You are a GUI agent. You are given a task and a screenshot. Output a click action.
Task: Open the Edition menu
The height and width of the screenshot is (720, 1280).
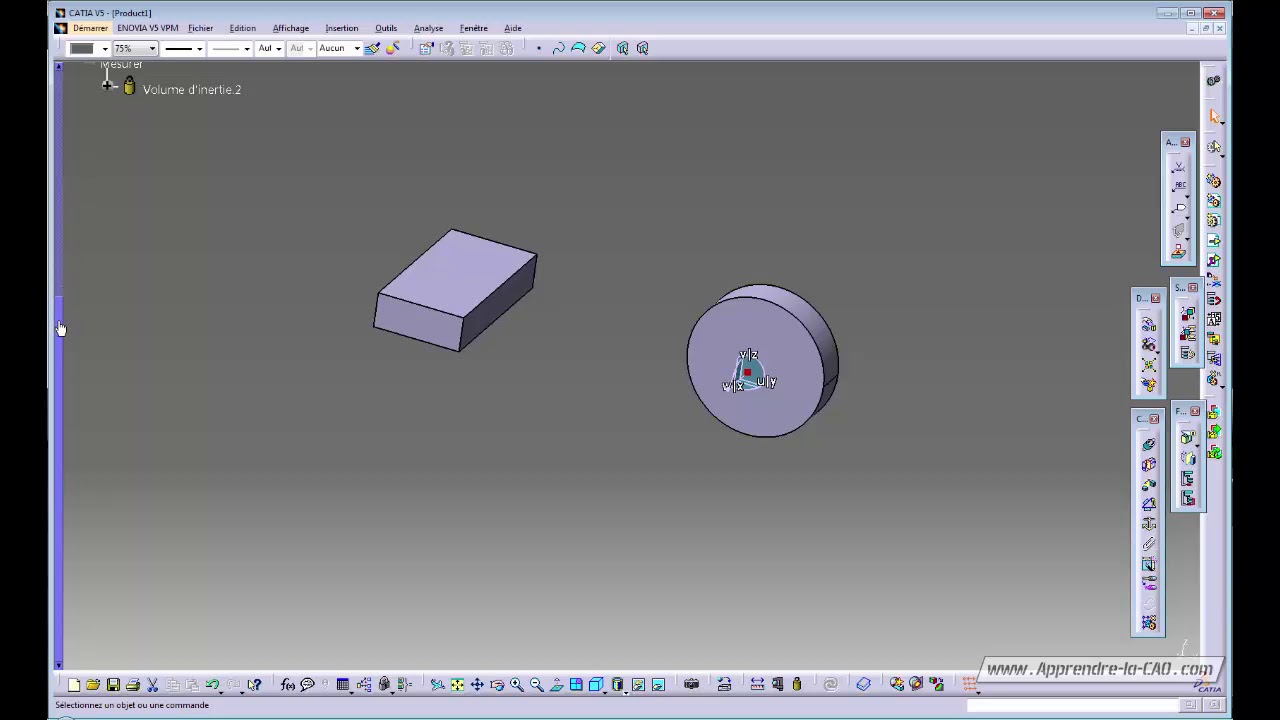[242, 28]
